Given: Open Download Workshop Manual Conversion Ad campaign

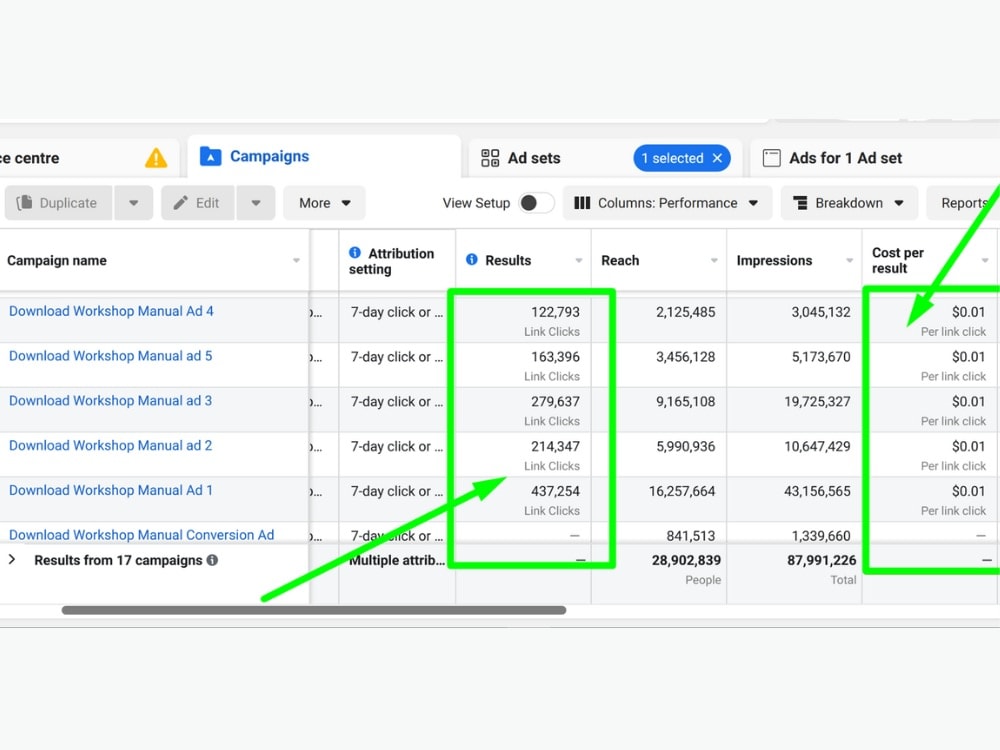Looking at the screenshot, I should [142, 534].
